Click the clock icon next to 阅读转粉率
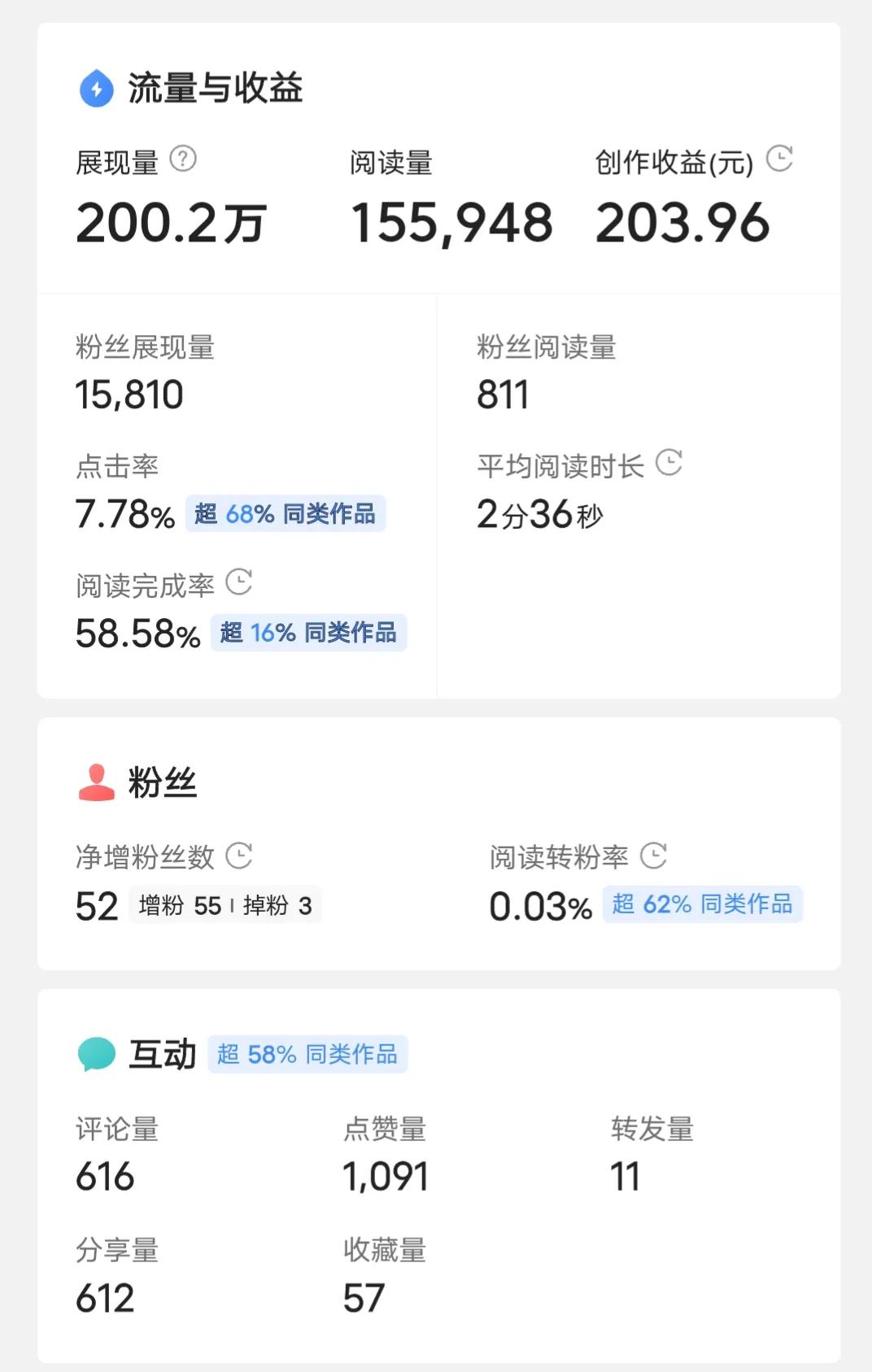 point(653,856)
